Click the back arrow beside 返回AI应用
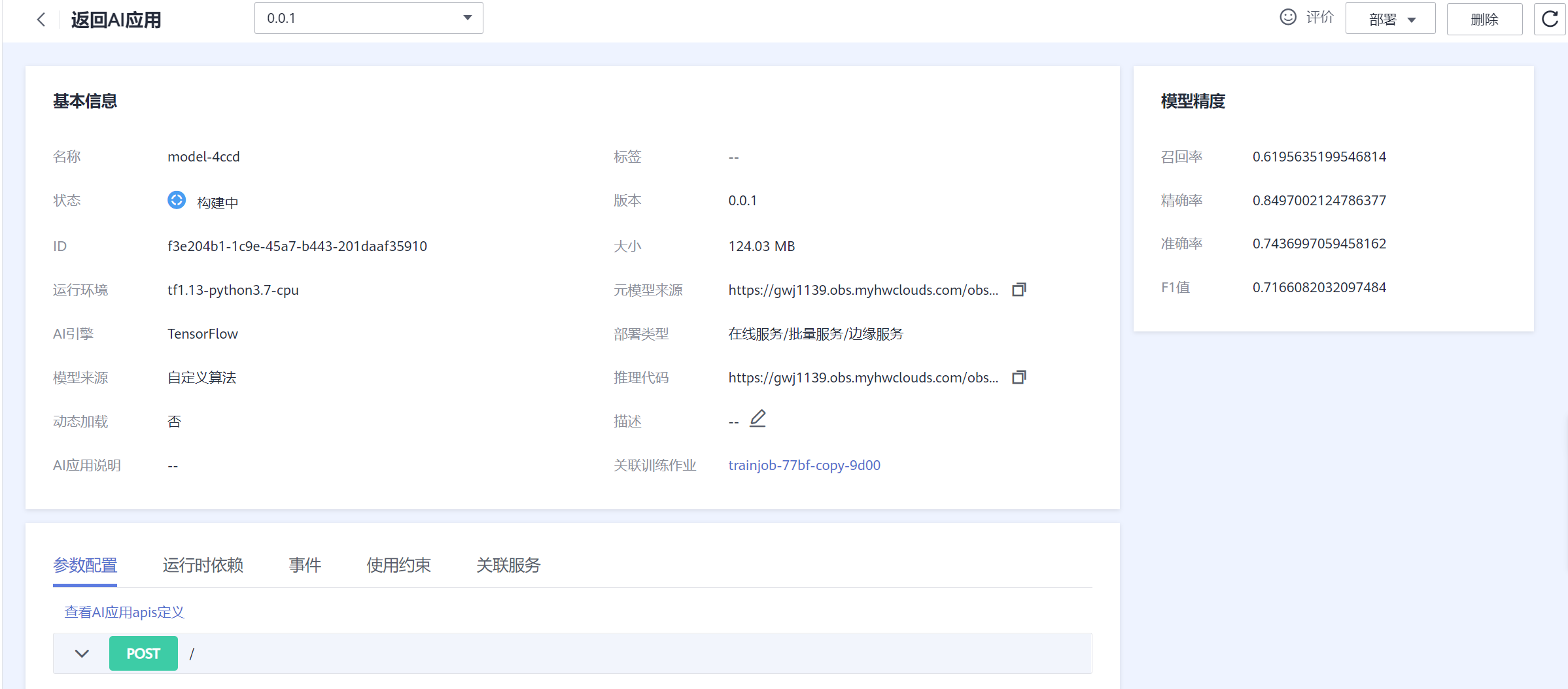 41,19
